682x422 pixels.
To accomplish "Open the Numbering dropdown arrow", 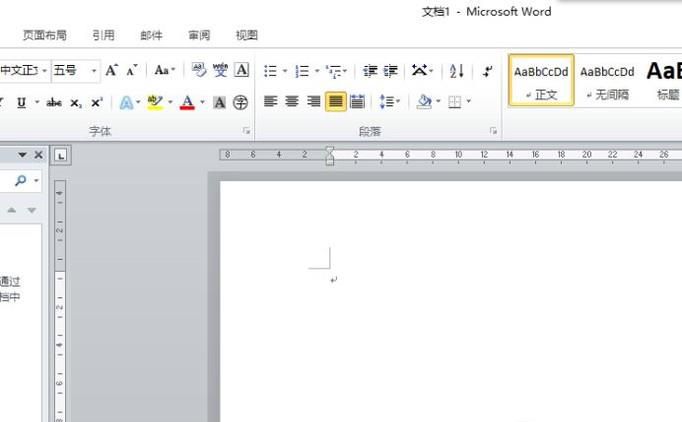I will click(x=317, y=71).
